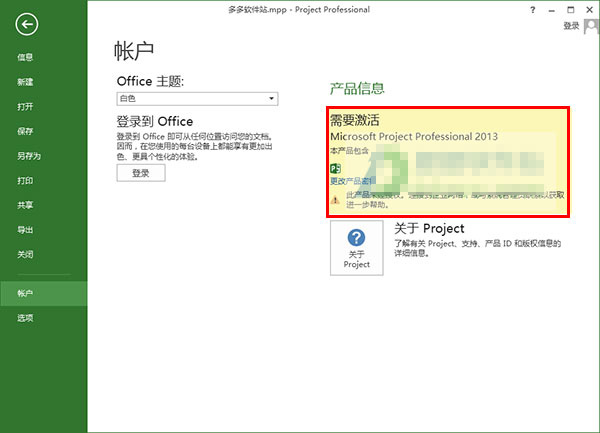600x433 pixels.
Task: Click the warning triangle icon
Action: (x=335, y=200)
